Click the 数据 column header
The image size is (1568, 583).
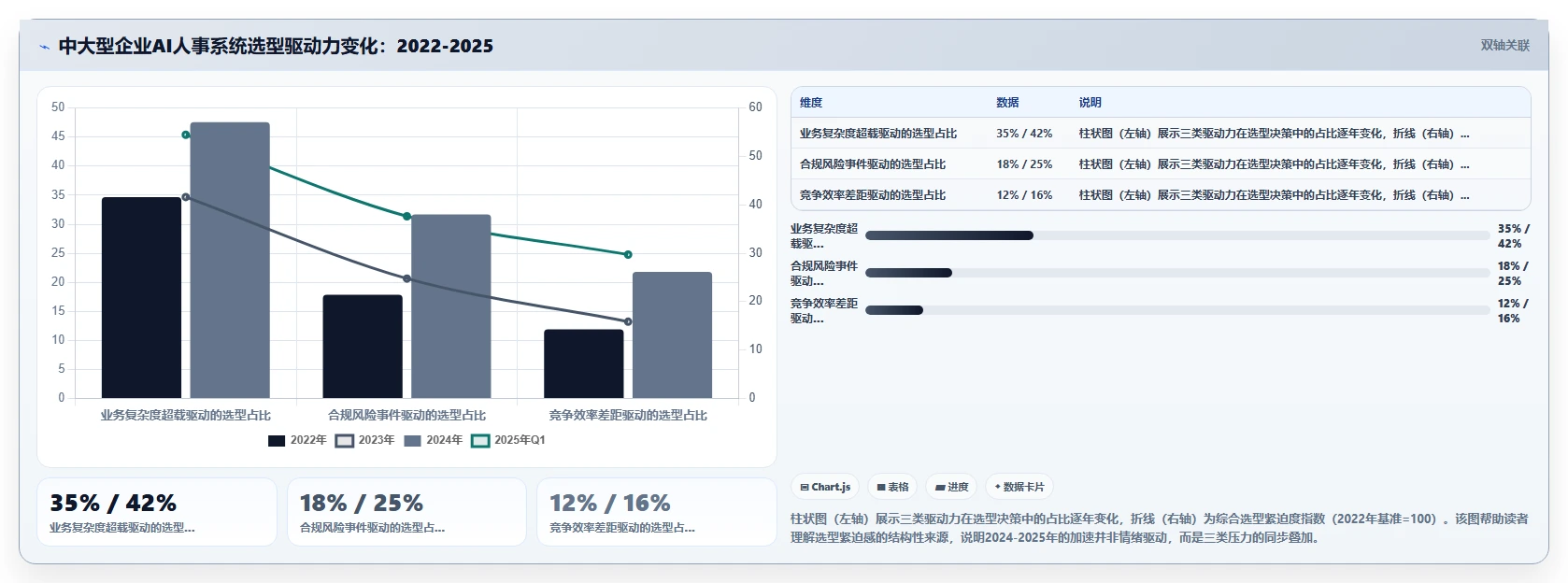point(1007,103)
